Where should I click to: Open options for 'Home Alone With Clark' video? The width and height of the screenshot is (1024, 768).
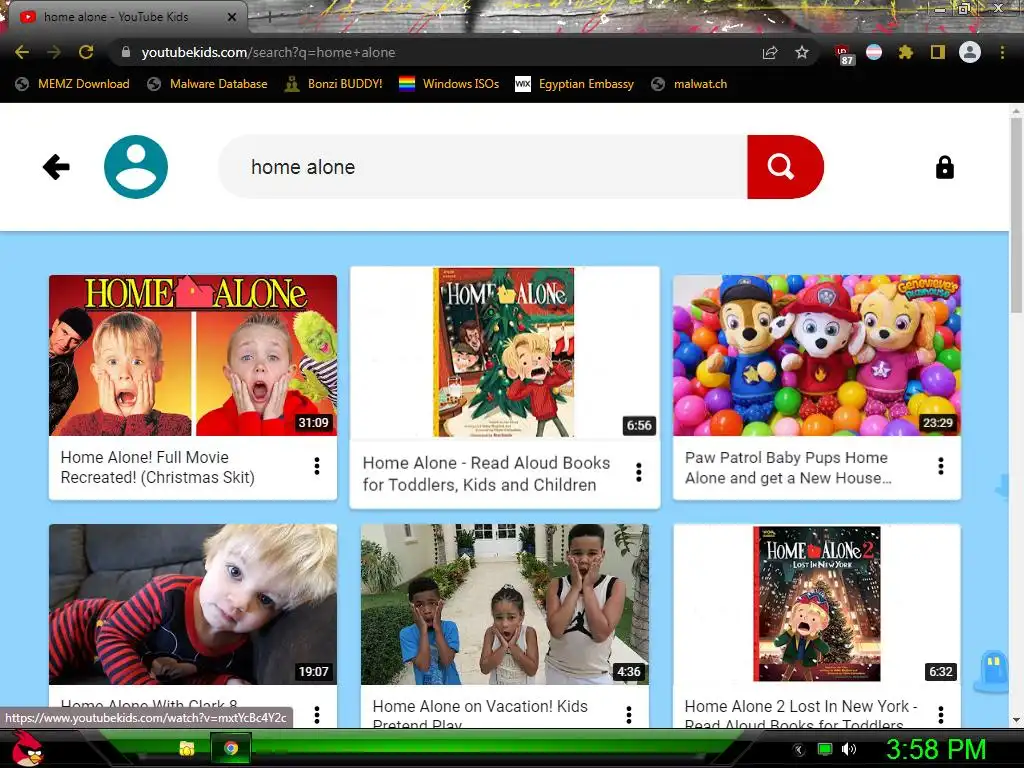coord(317,715)
